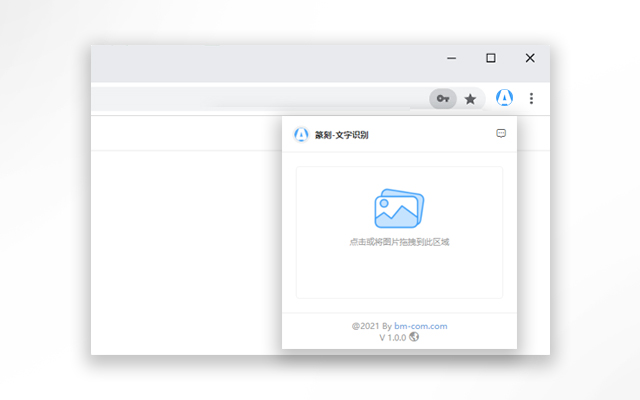The height and width of the screenshot is (400, 640).
Task: Minimize the browser window
Action: [x=453, y=58]
